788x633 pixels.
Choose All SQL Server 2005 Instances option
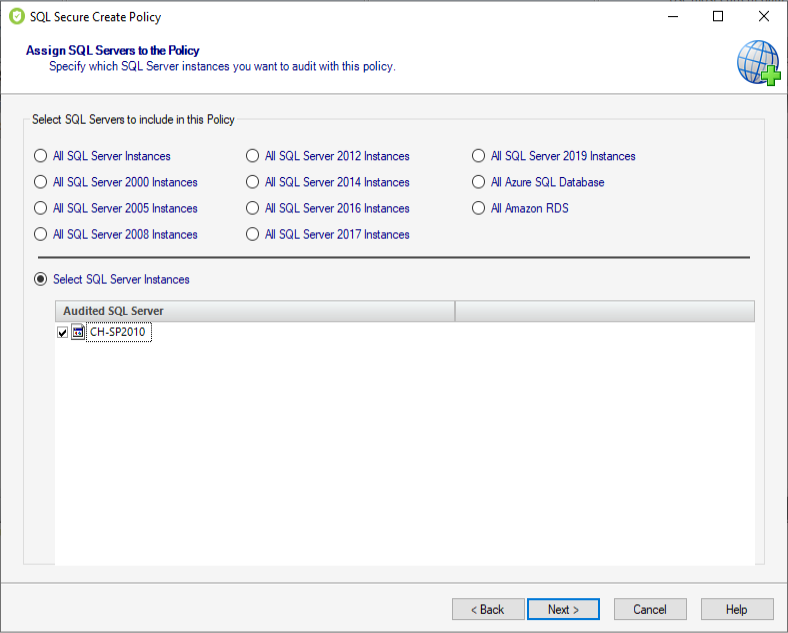point(41,208)
